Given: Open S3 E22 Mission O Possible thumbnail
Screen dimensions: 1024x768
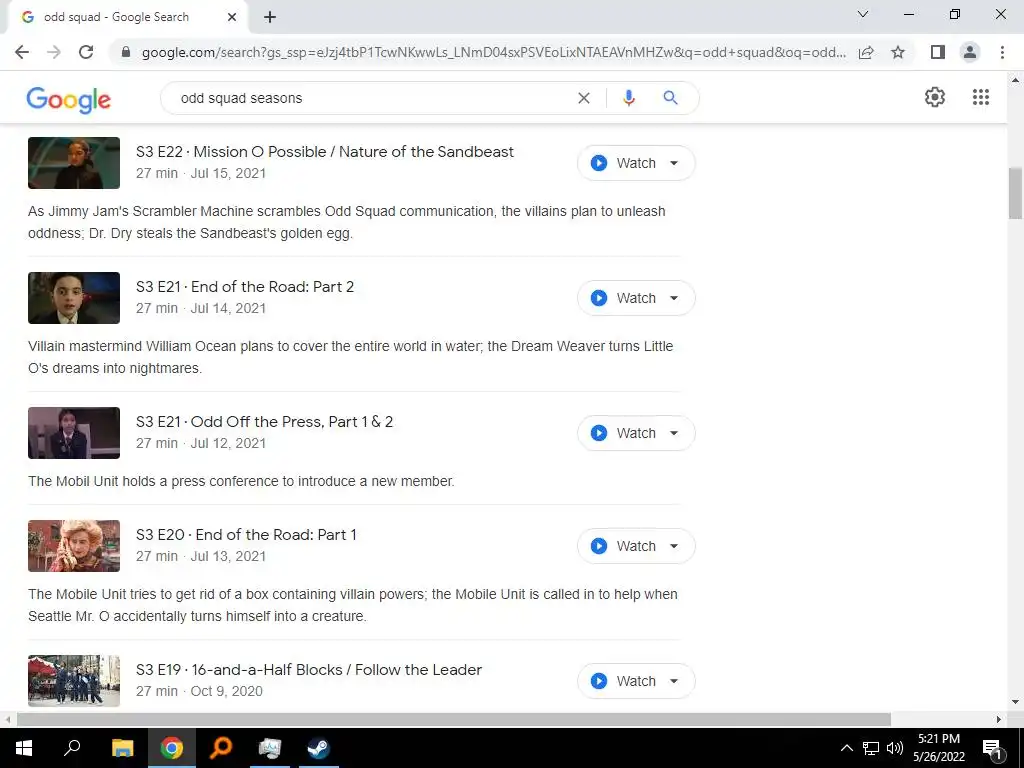Looking at the screenshot, I should tap(74, 163).
